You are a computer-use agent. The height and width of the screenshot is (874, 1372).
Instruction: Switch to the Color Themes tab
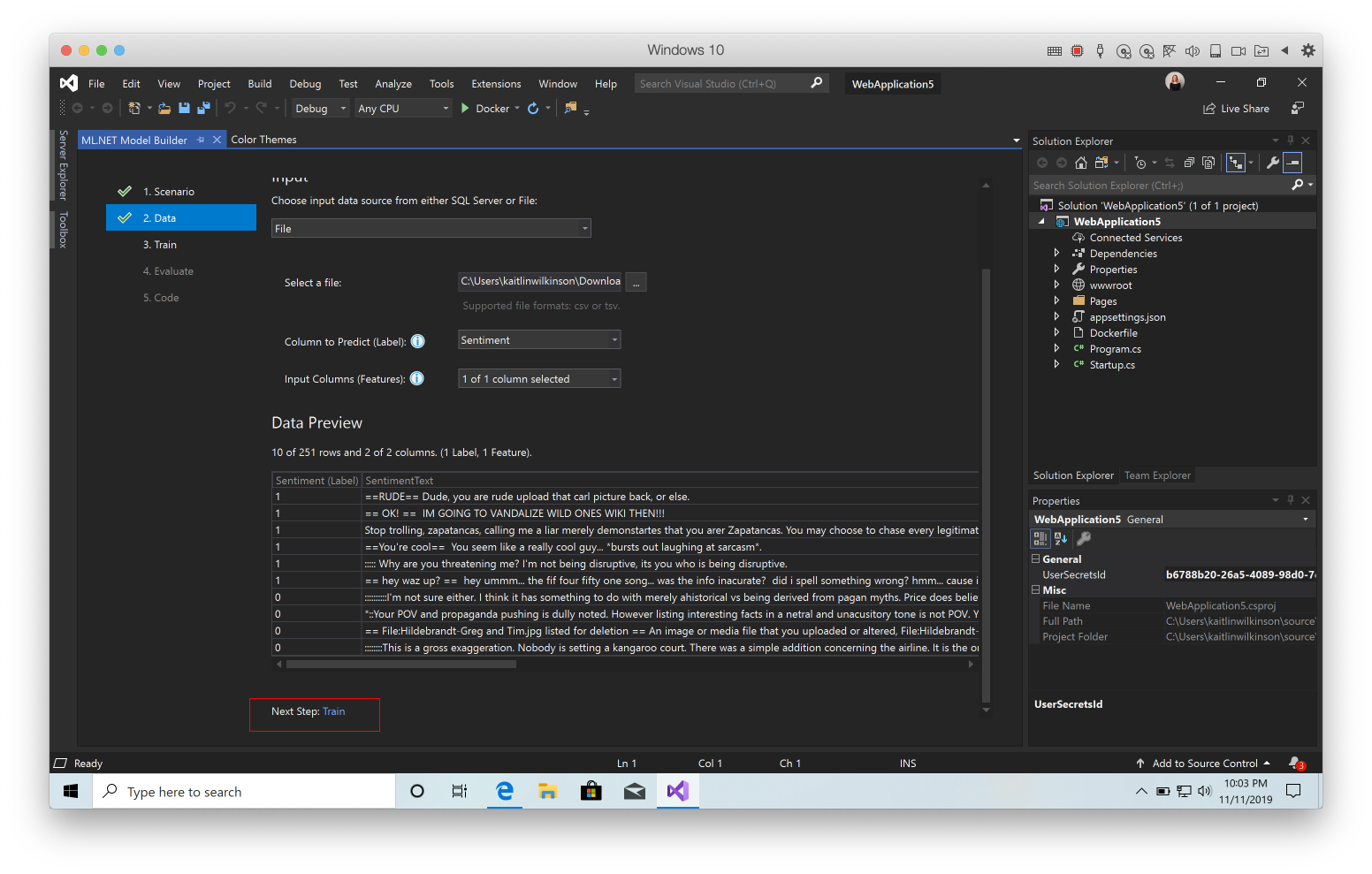point(263,140)
